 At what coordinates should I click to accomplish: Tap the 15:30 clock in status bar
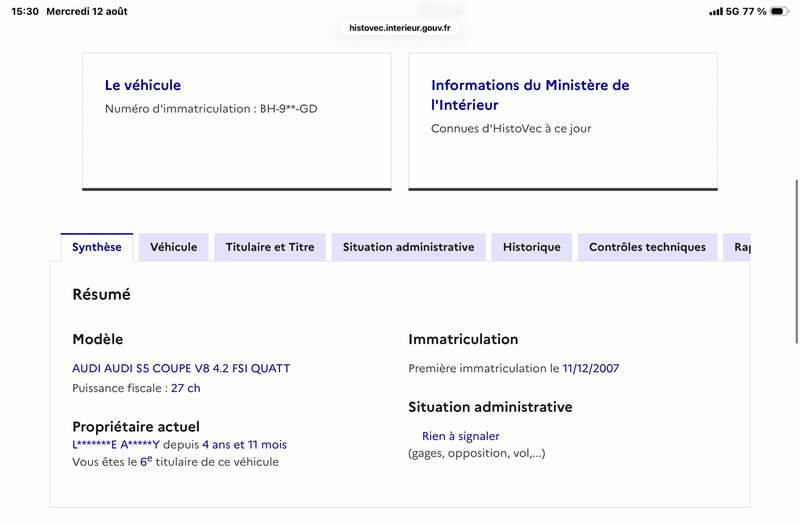click(x=25, y=11)
